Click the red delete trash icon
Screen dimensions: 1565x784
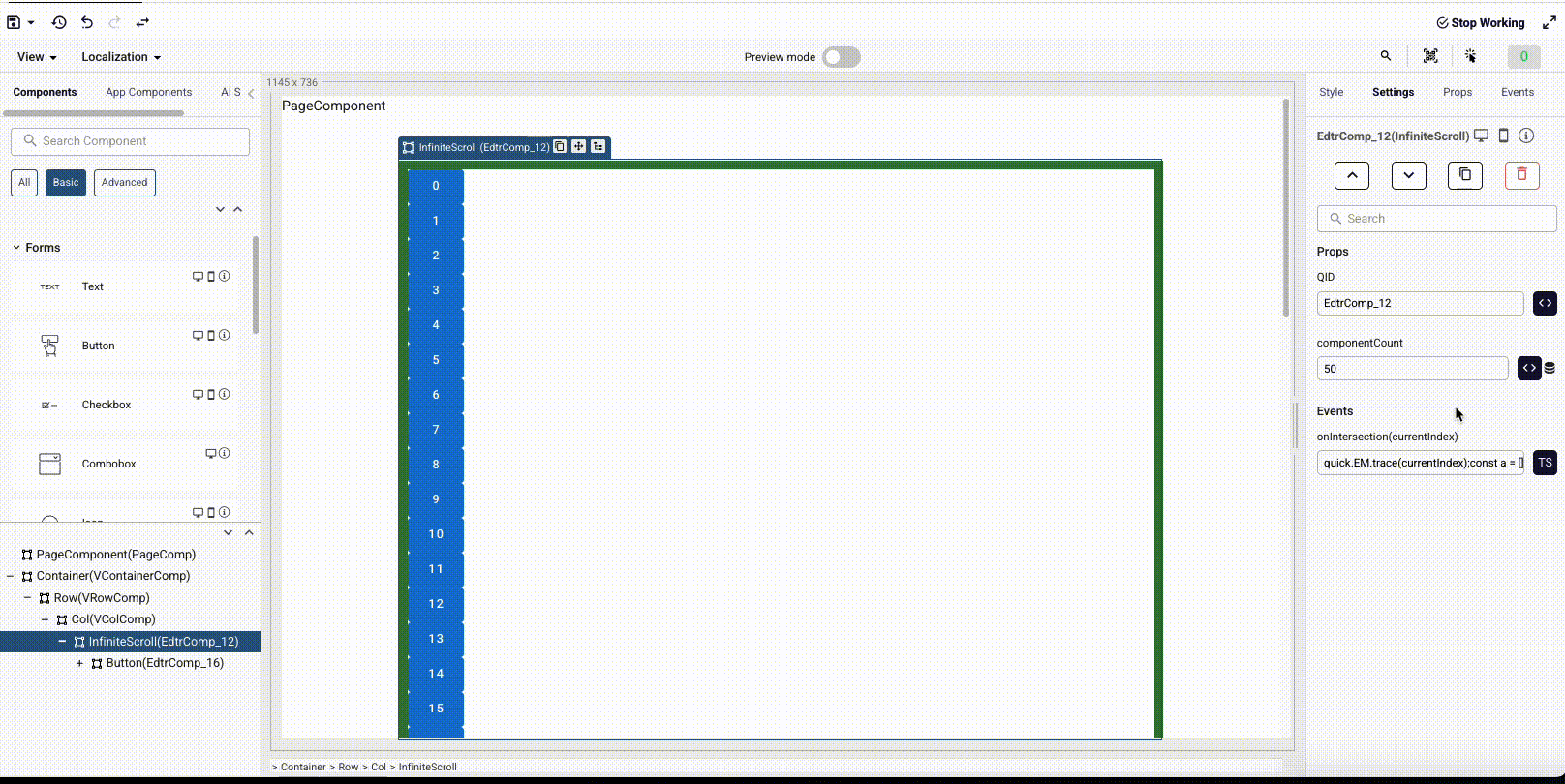click(x=1521, y=175)
